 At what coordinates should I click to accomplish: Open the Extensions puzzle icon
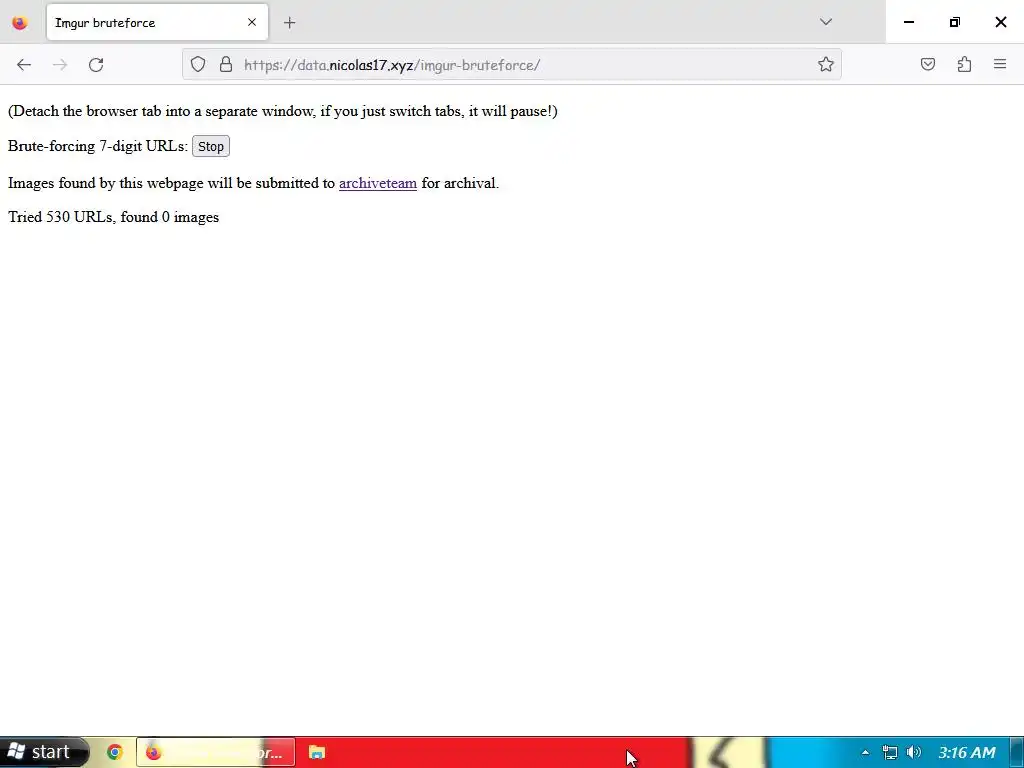click(964, 64)
